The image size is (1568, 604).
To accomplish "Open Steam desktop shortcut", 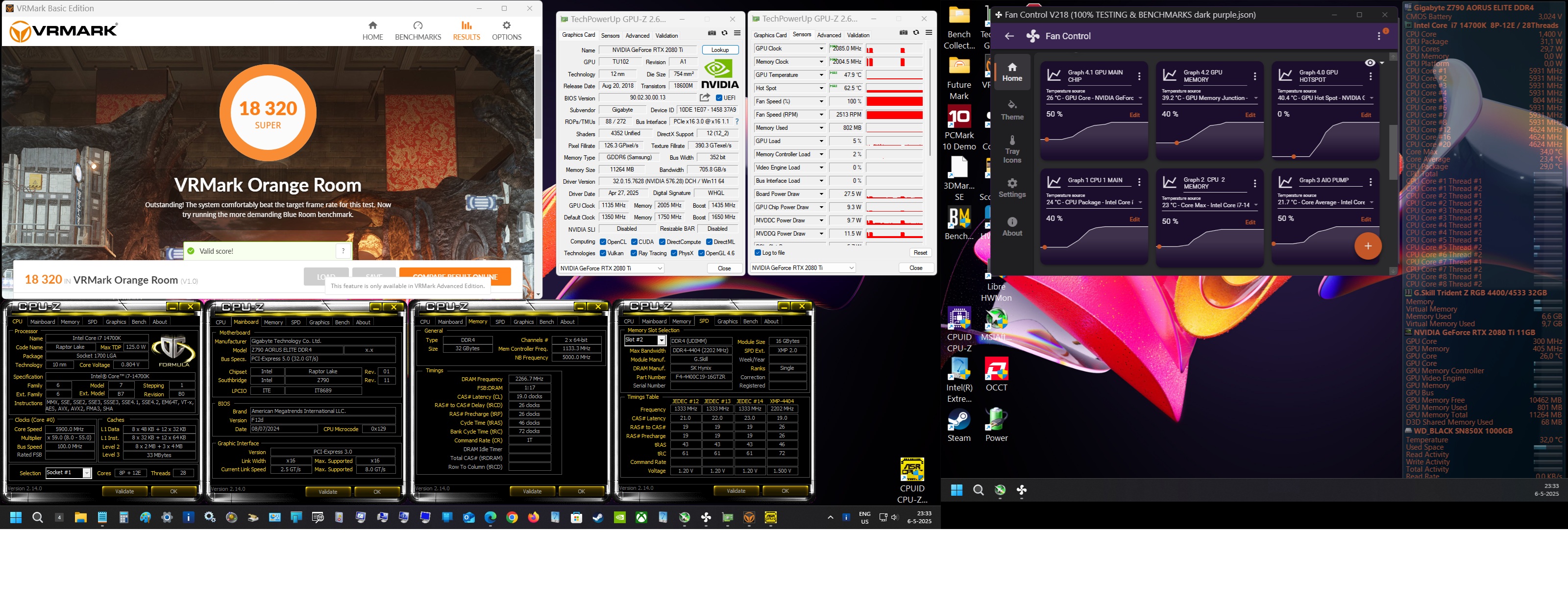I will [959, 425].
